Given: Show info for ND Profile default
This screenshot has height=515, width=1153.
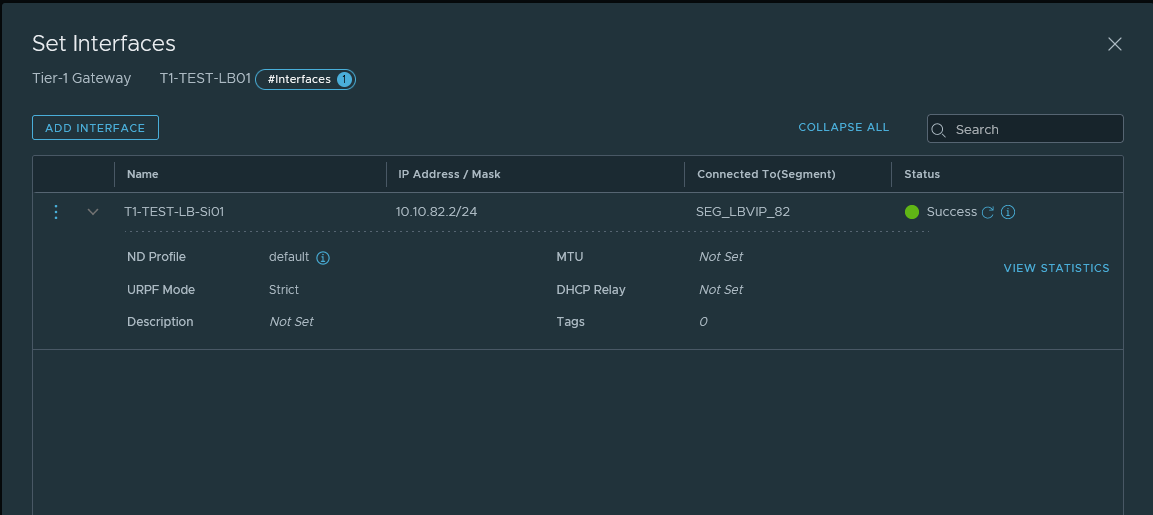Looking at the screenshot, I should [323, 258].
